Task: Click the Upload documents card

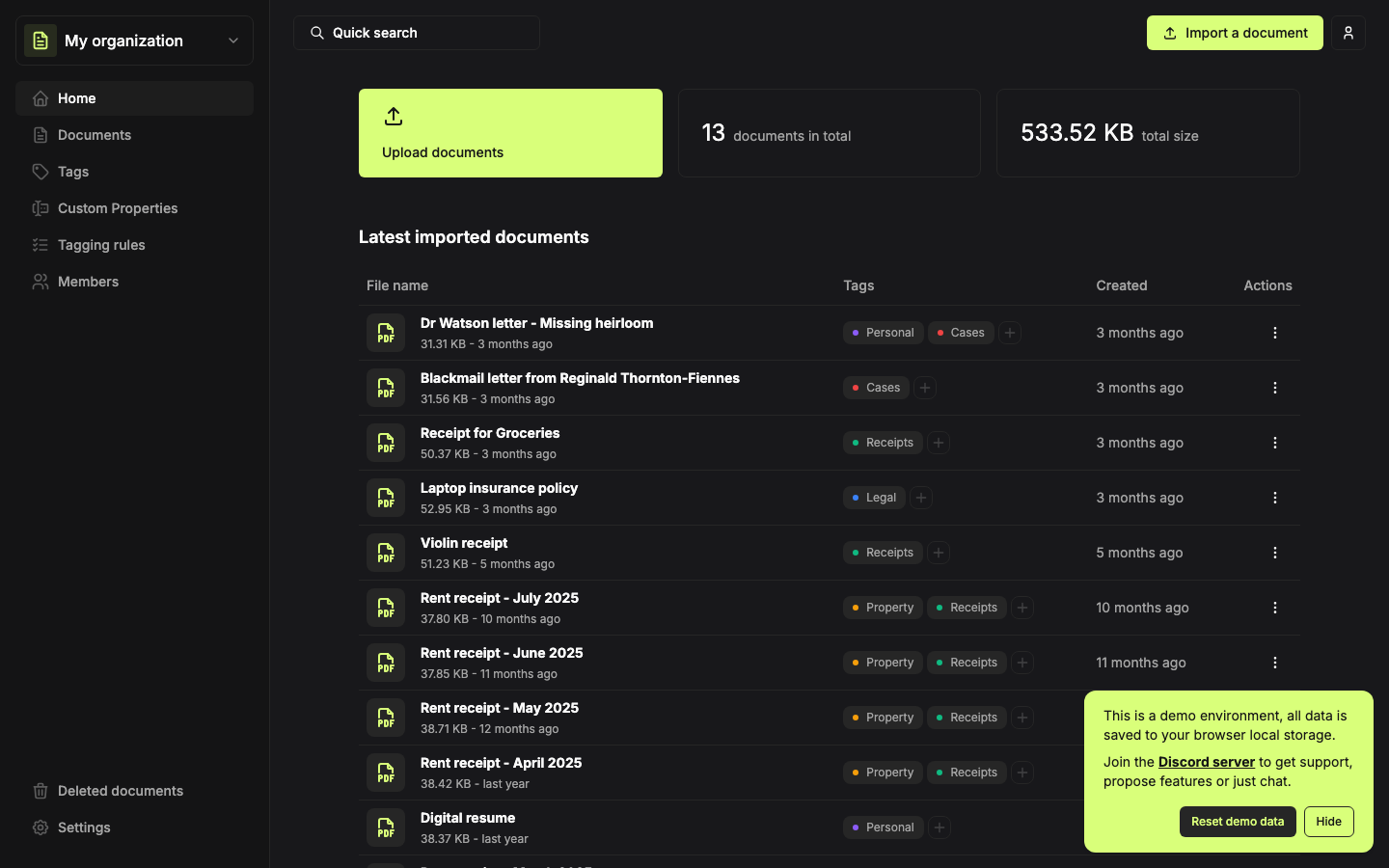Action: click(x=510, y=133)
